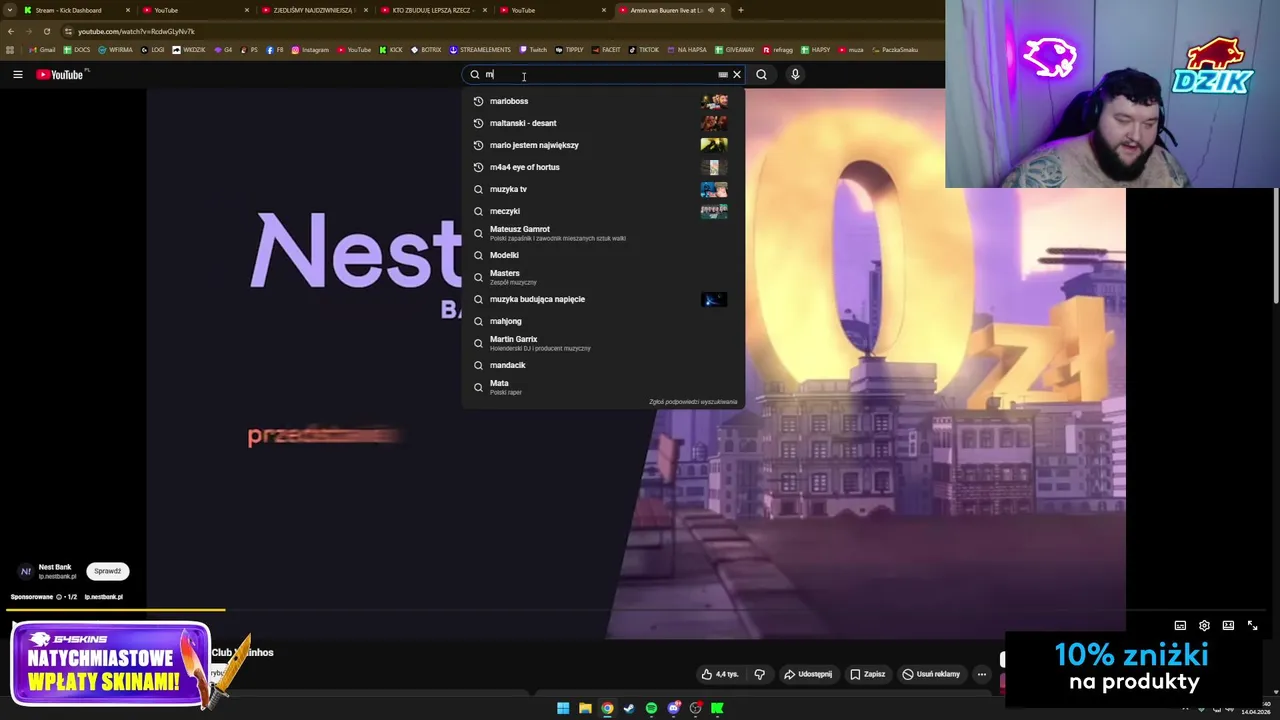Click the Usuń reklamy button
The width and height of the screenshot is (1280, 720).
(x=931, y=674)
